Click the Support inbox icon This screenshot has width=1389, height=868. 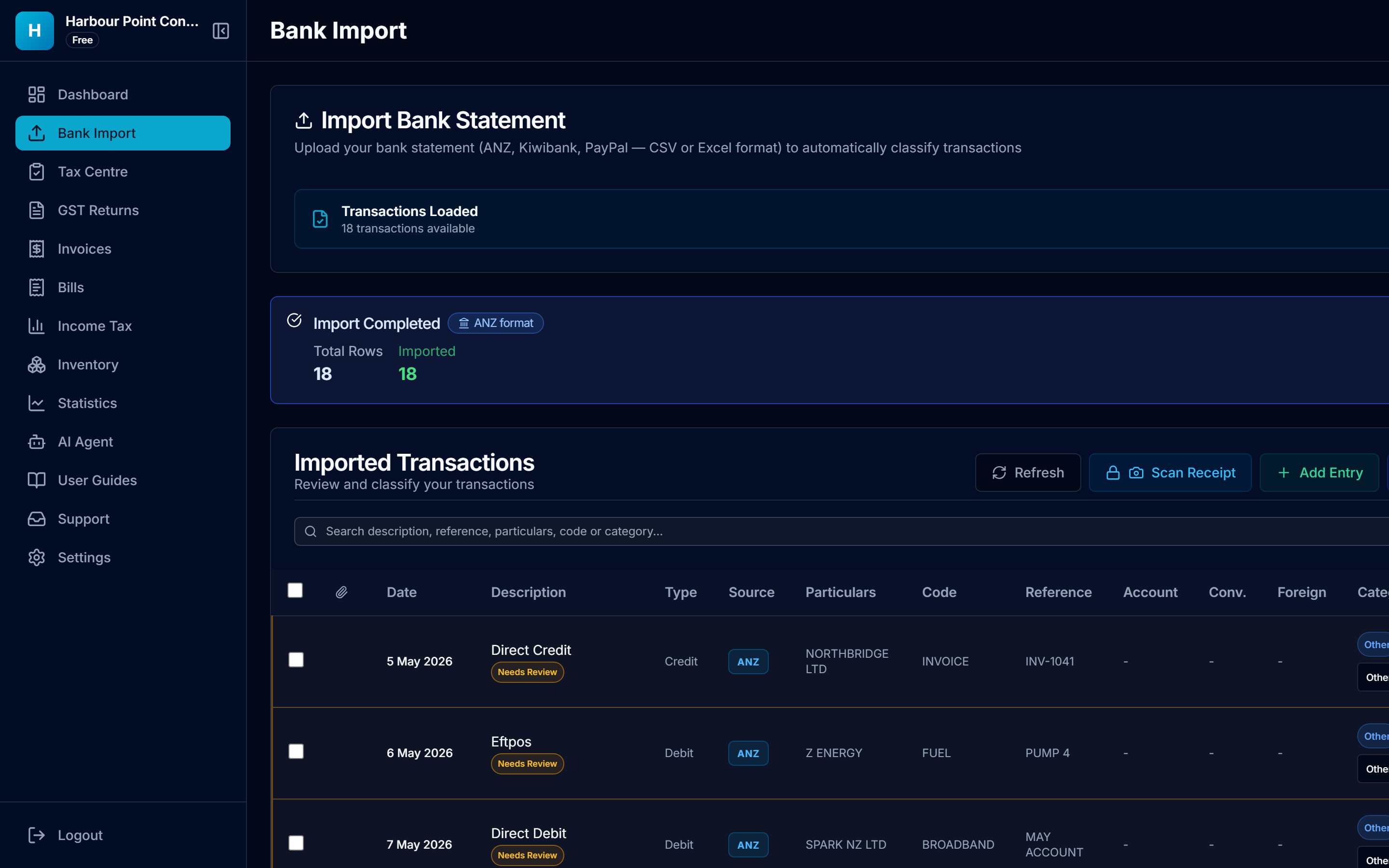[x=37, y=519]
